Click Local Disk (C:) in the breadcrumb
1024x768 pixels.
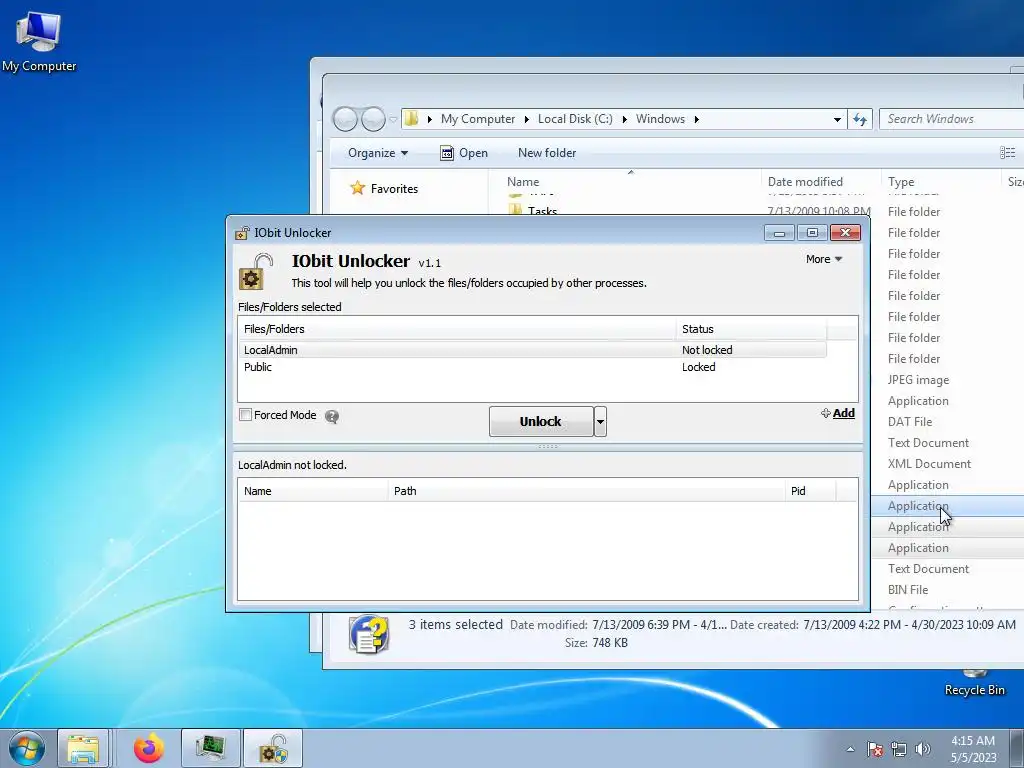(x=575, y=120)
